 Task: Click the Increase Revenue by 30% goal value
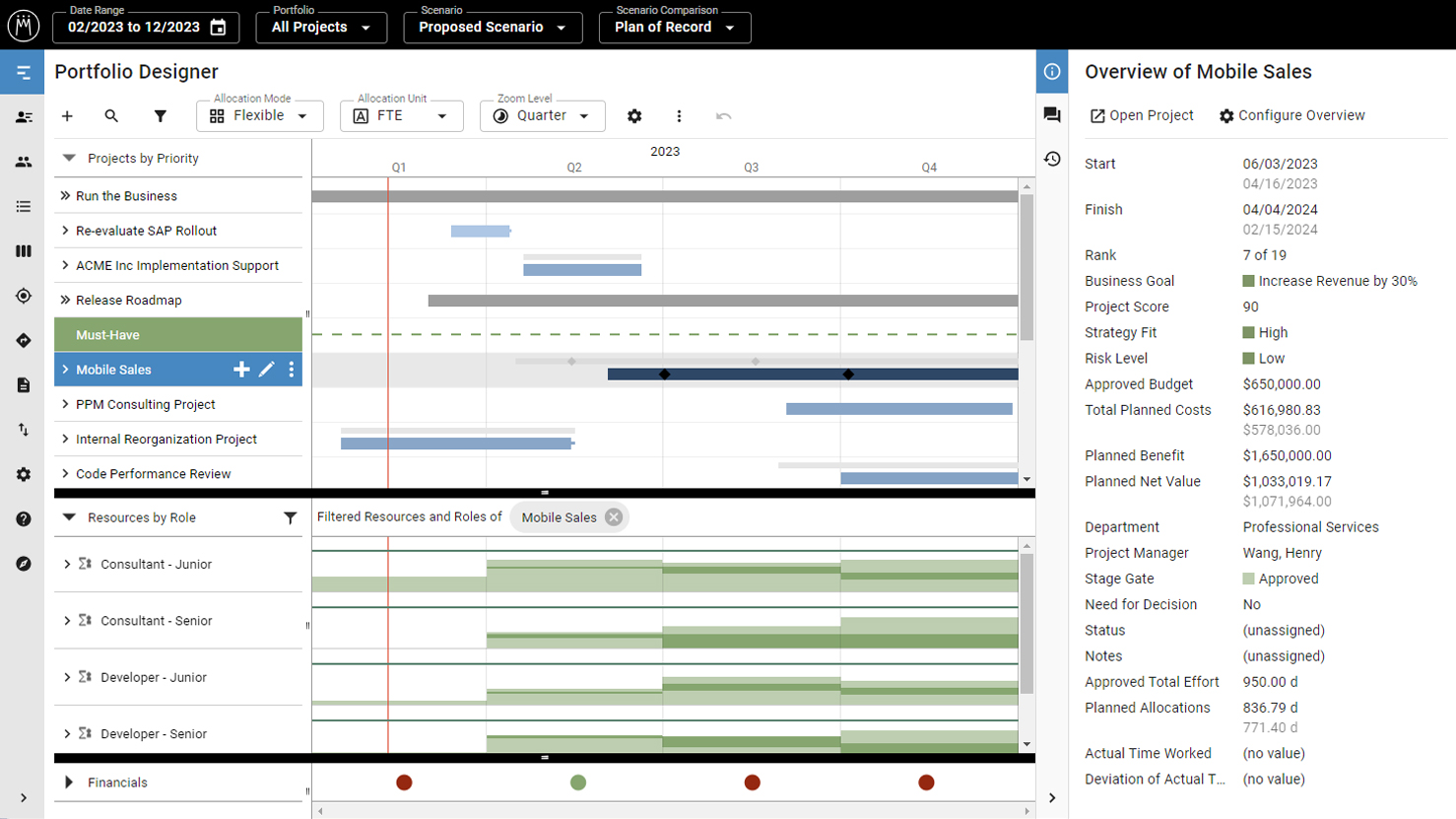click(1338, 281)
